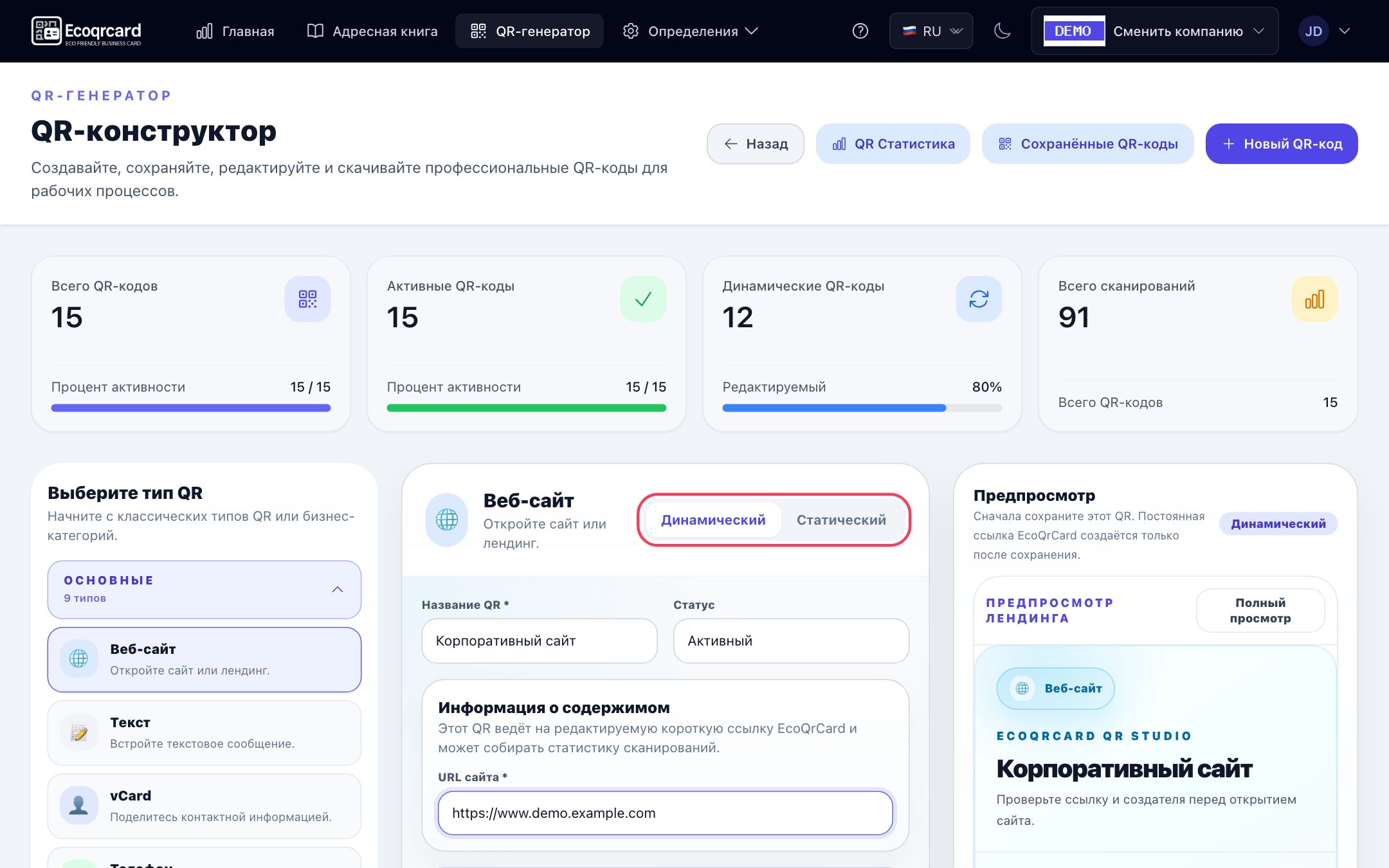This screenshot has height=868, width=1389.
Task: Click the globe icon in preview Веб-сайт badge
Action: tap(1022, 689)
